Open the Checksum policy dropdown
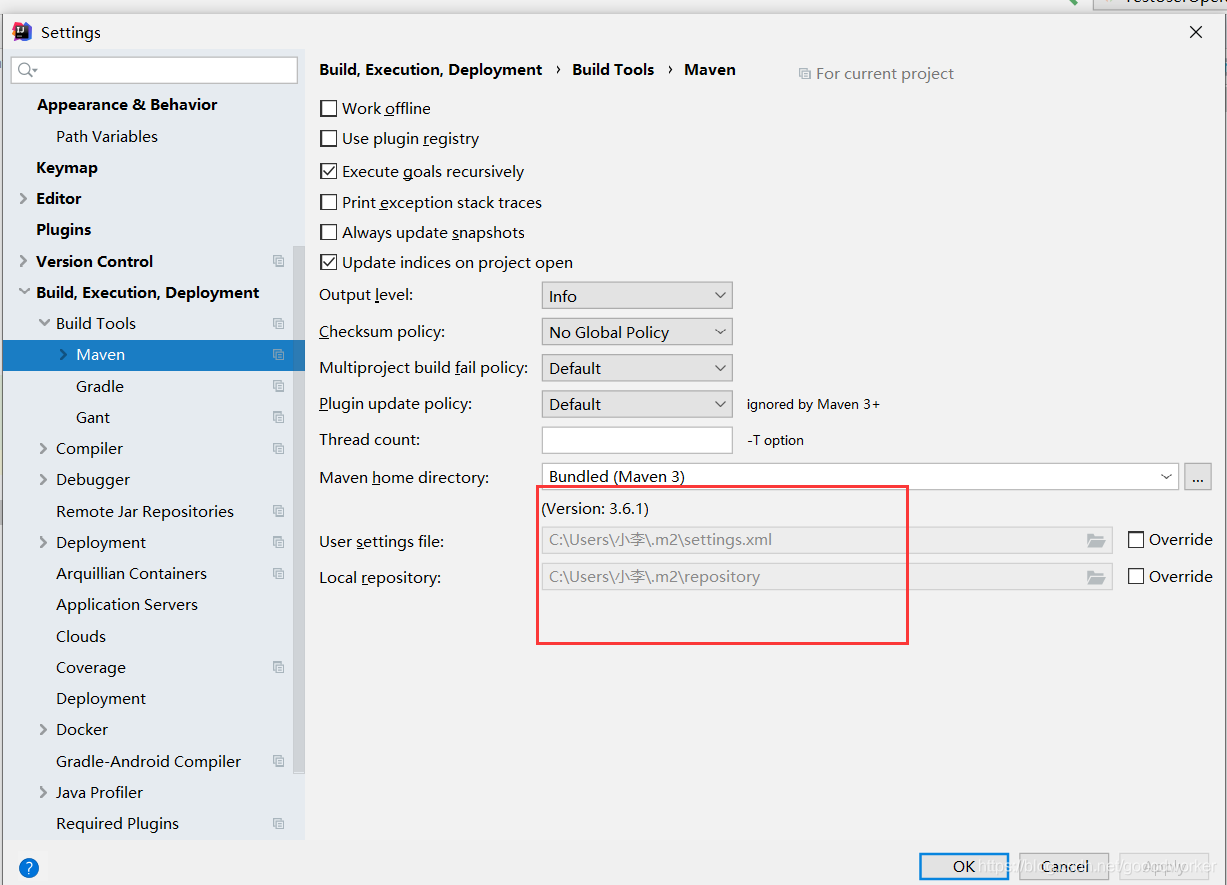The width and height of the screenshot is (1227, 885). [x=637, y=332]
